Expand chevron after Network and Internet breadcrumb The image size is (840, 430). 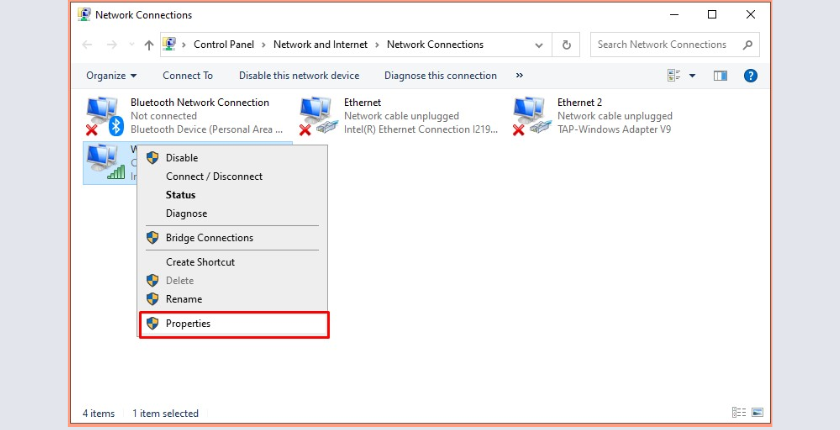tap(377, 44)
